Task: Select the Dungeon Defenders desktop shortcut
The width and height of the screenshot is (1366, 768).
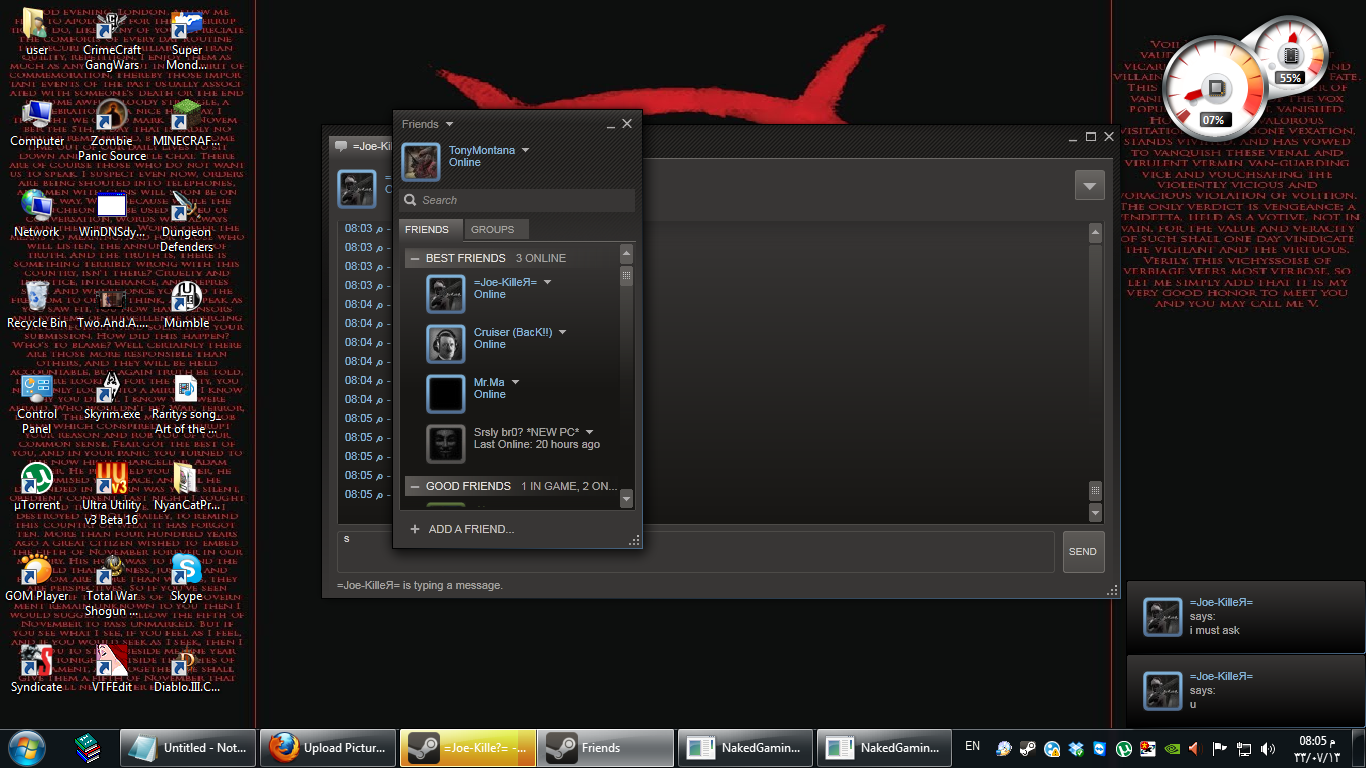Action: click(x=187, y=222)
